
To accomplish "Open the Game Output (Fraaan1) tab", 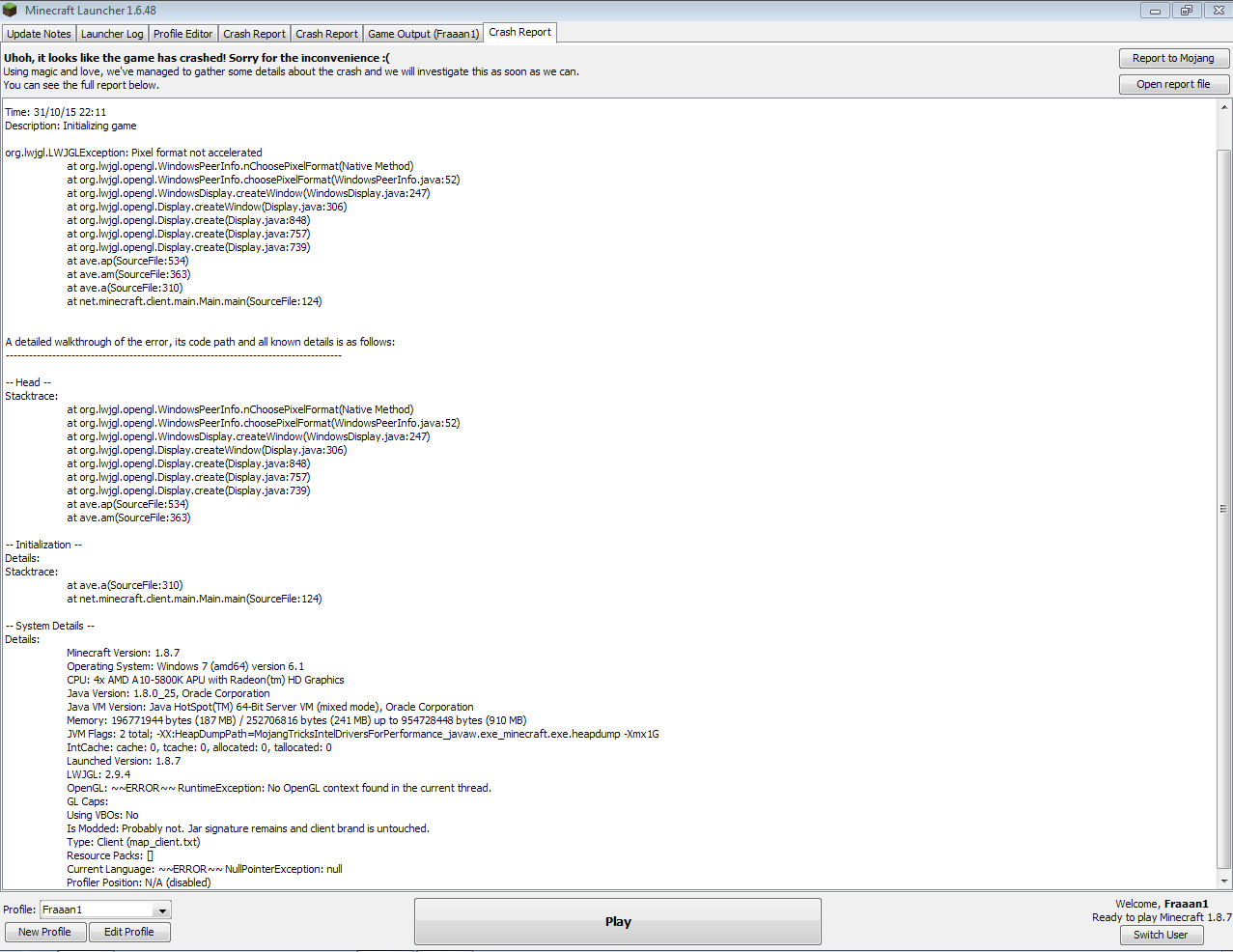I will click(423, 34).
